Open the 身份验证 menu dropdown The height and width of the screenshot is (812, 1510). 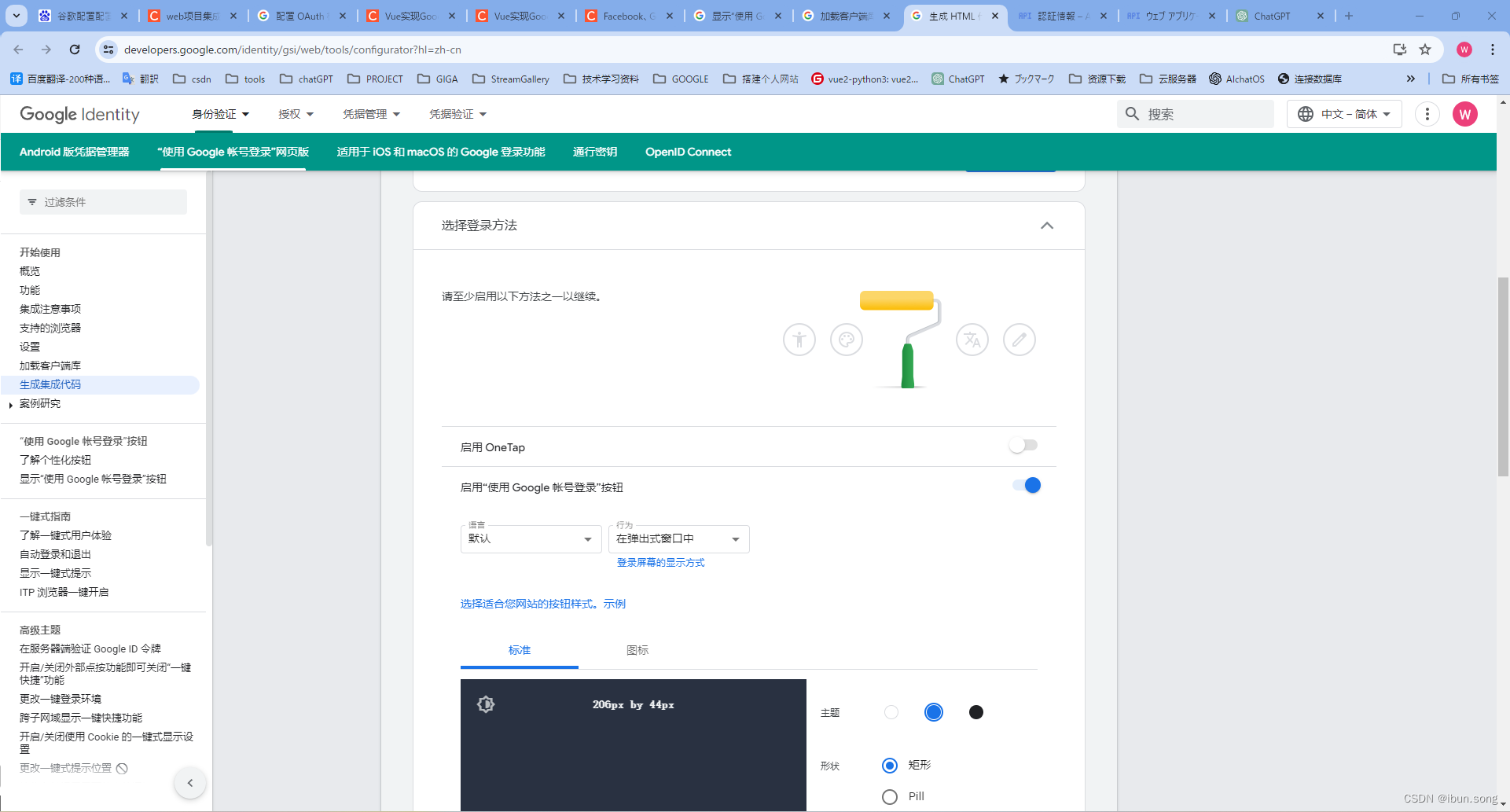(x=220, y=114)
